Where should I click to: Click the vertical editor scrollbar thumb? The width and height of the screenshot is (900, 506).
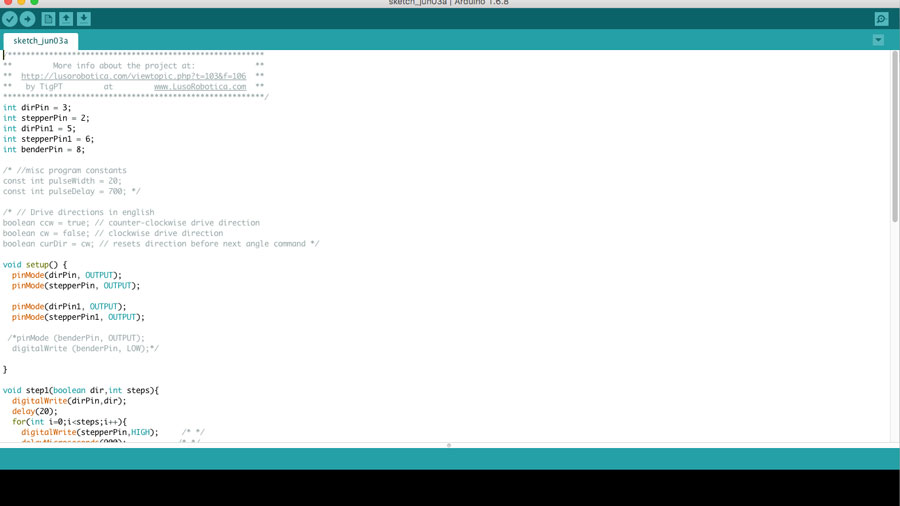(x=895, y=137)
